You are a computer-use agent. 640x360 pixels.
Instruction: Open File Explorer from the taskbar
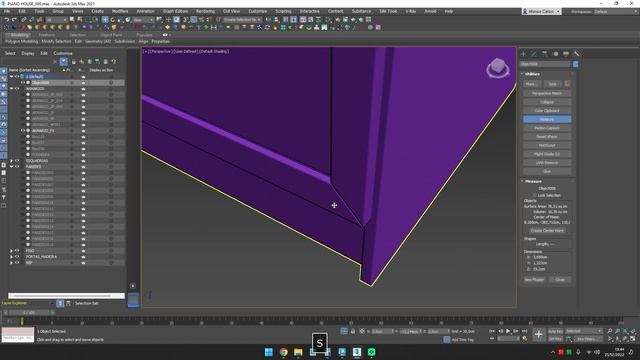pos(298,352)
